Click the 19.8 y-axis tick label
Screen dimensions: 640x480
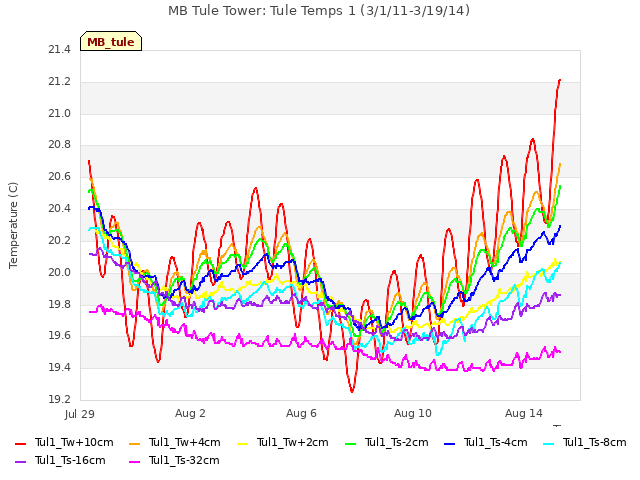[59, 304]
